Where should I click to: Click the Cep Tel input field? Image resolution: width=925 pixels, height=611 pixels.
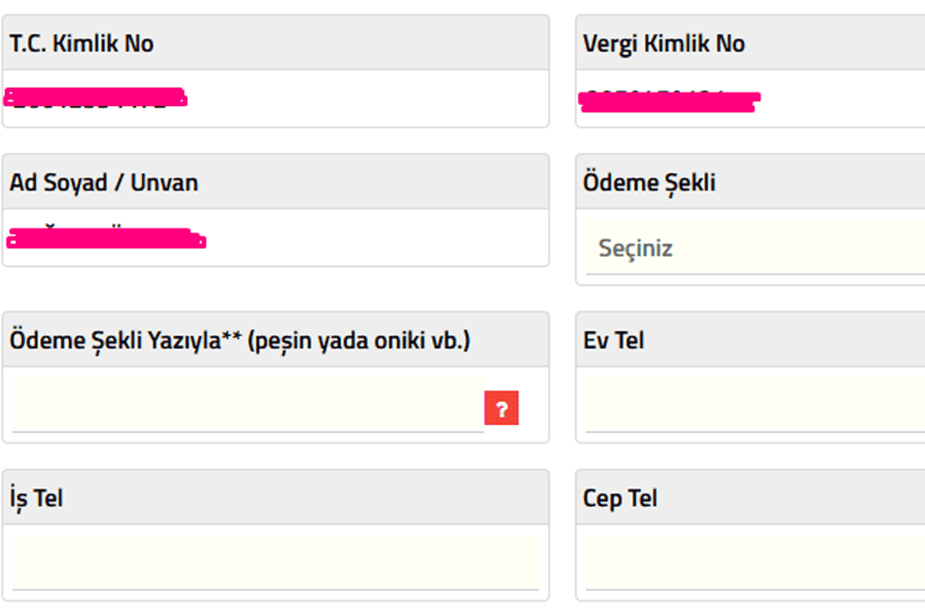pos(755,563)
